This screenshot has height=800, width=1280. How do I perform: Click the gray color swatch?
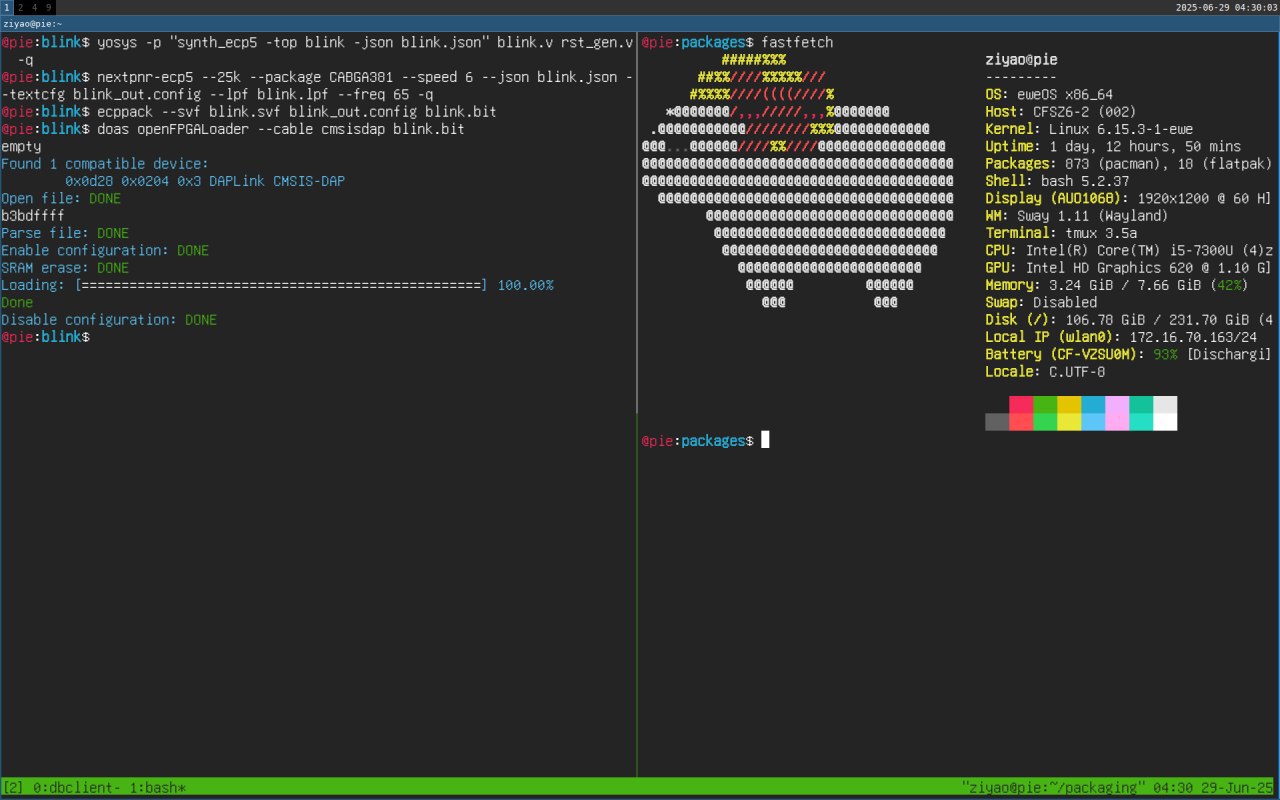[x=996, y=421]
